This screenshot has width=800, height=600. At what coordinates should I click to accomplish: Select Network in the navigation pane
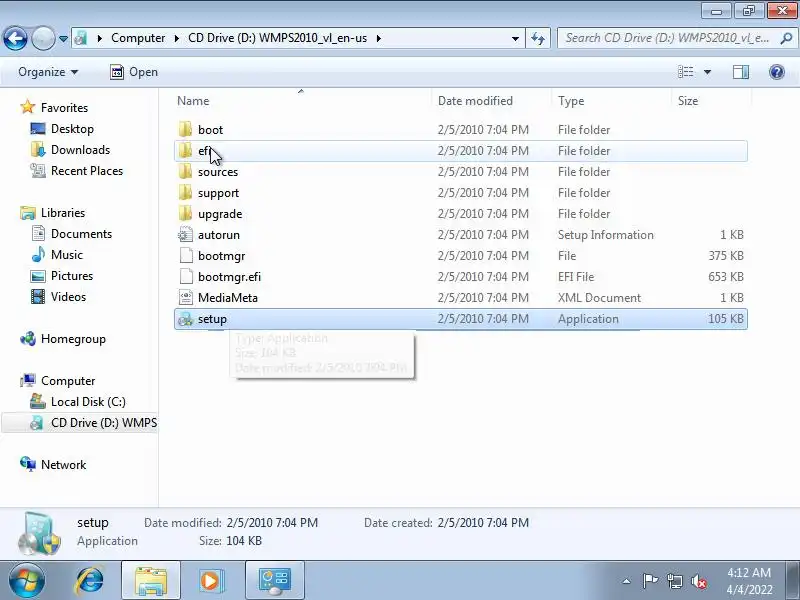tap(63, 464)
